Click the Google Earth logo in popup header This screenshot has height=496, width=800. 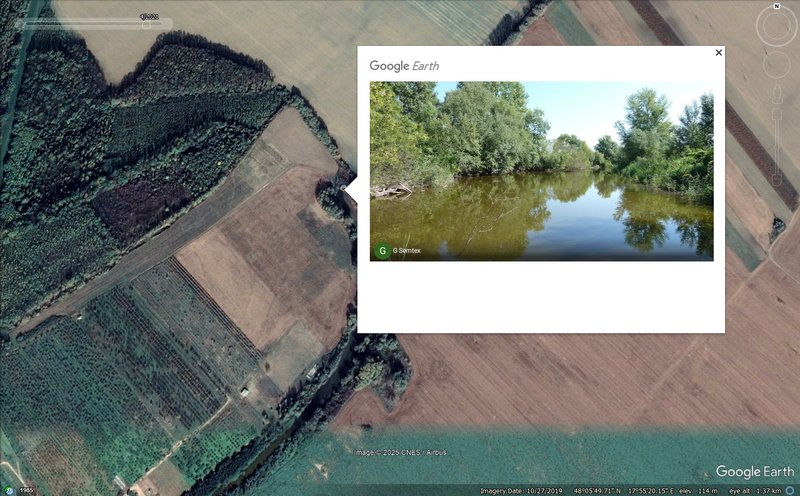(404, 66)
